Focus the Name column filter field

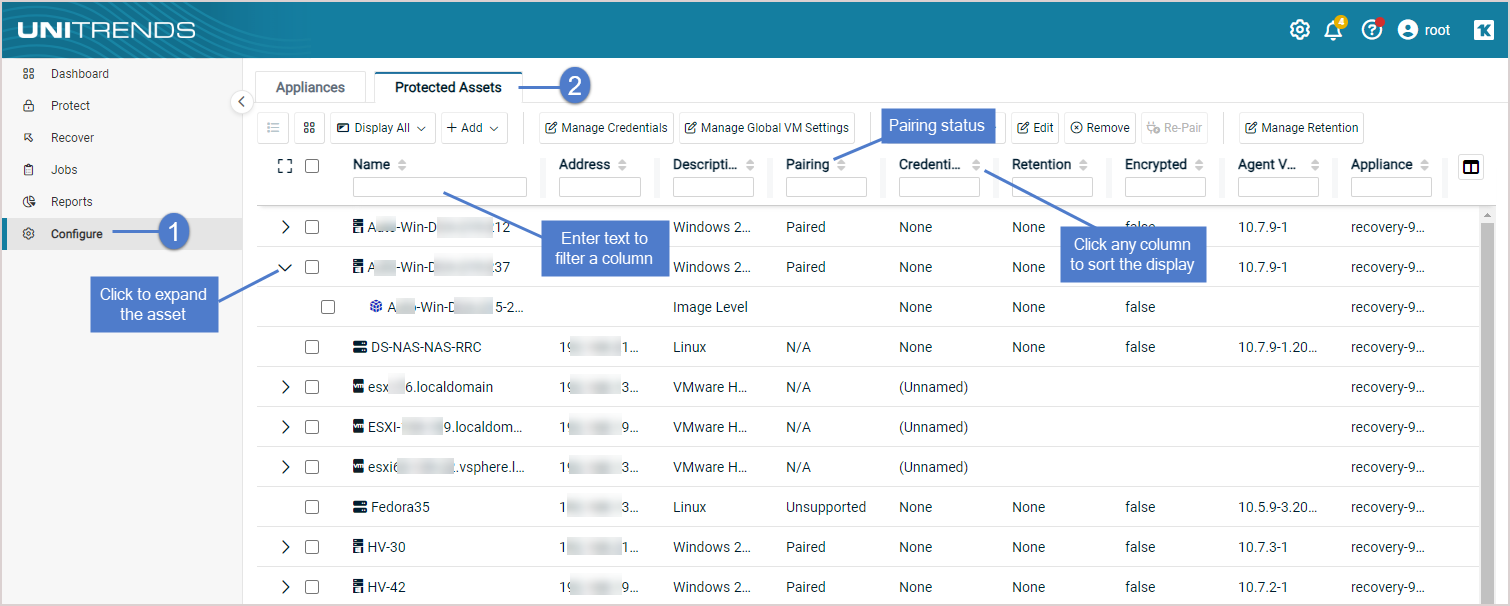coord(440,187)
